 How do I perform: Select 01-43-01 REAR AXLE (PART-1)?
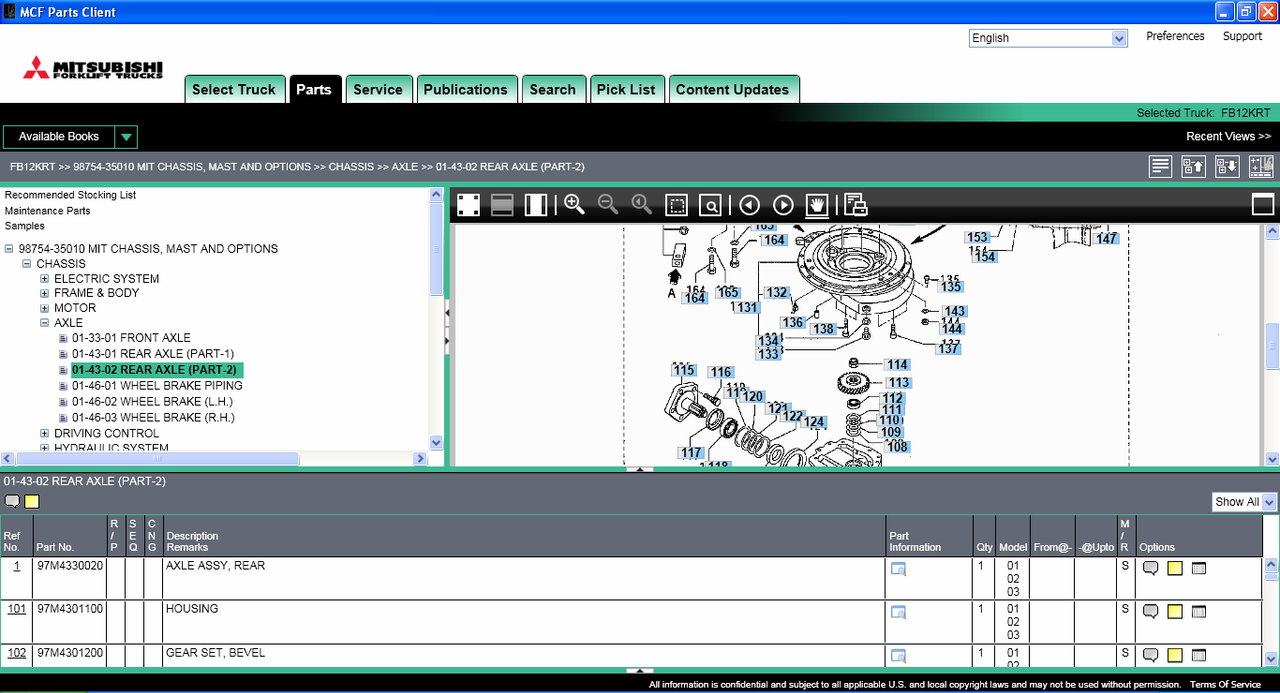click(153, 354)
